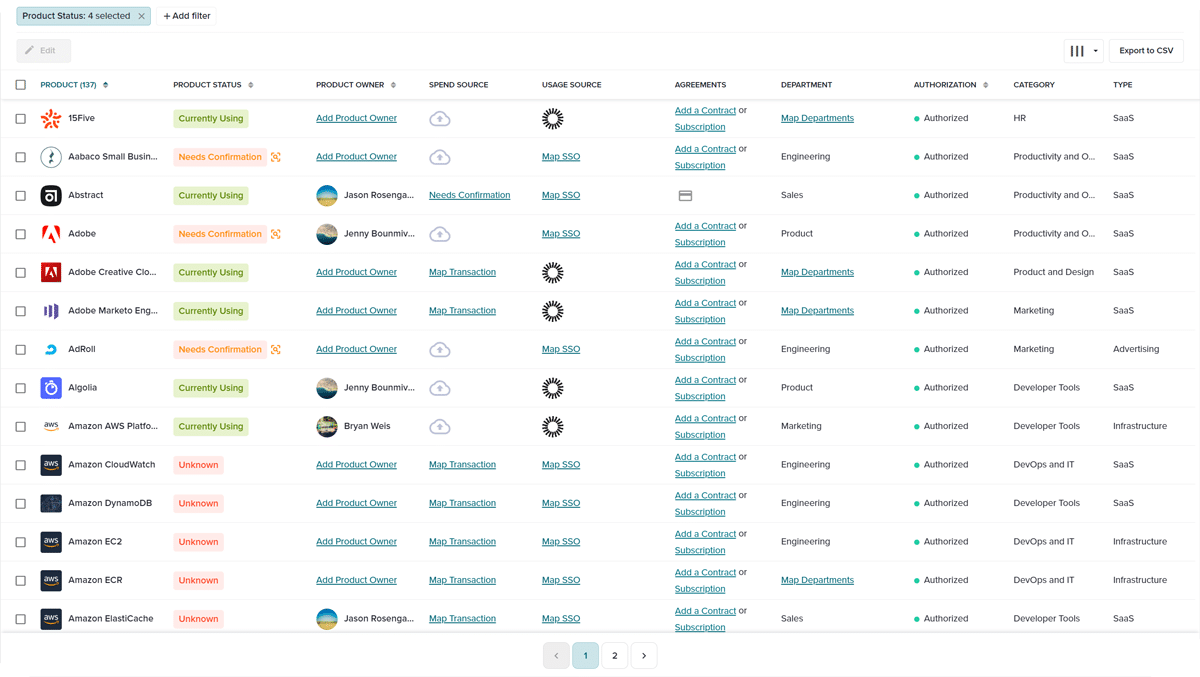Click Add a Contract for Algolia
The height and width of the screenshot is (677, 1200).
coord(705,380)
